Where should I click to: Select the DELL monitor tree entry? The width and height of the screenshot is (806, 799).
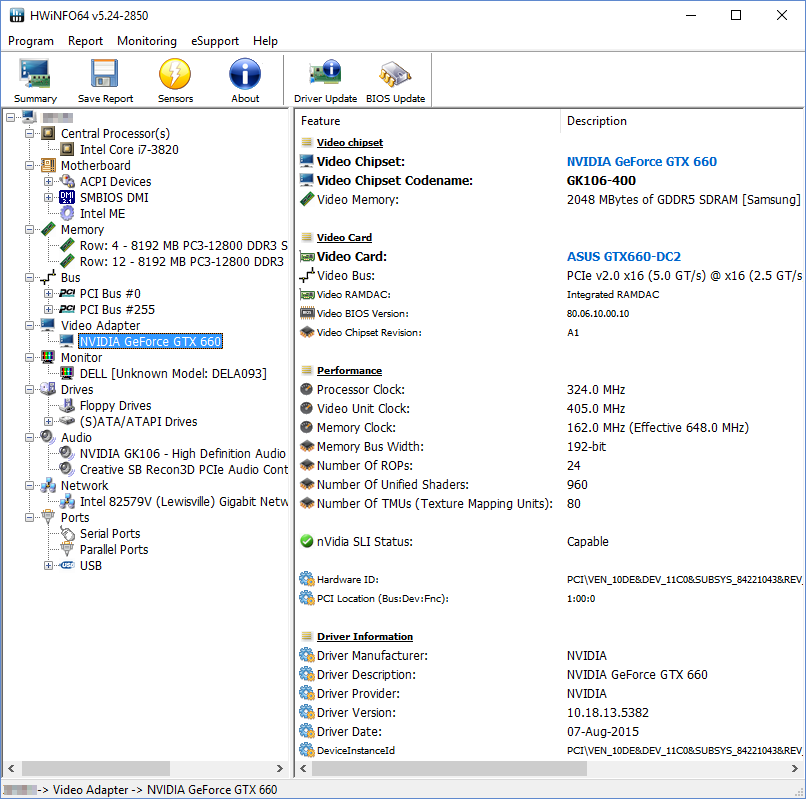click(x=173, y=373)
